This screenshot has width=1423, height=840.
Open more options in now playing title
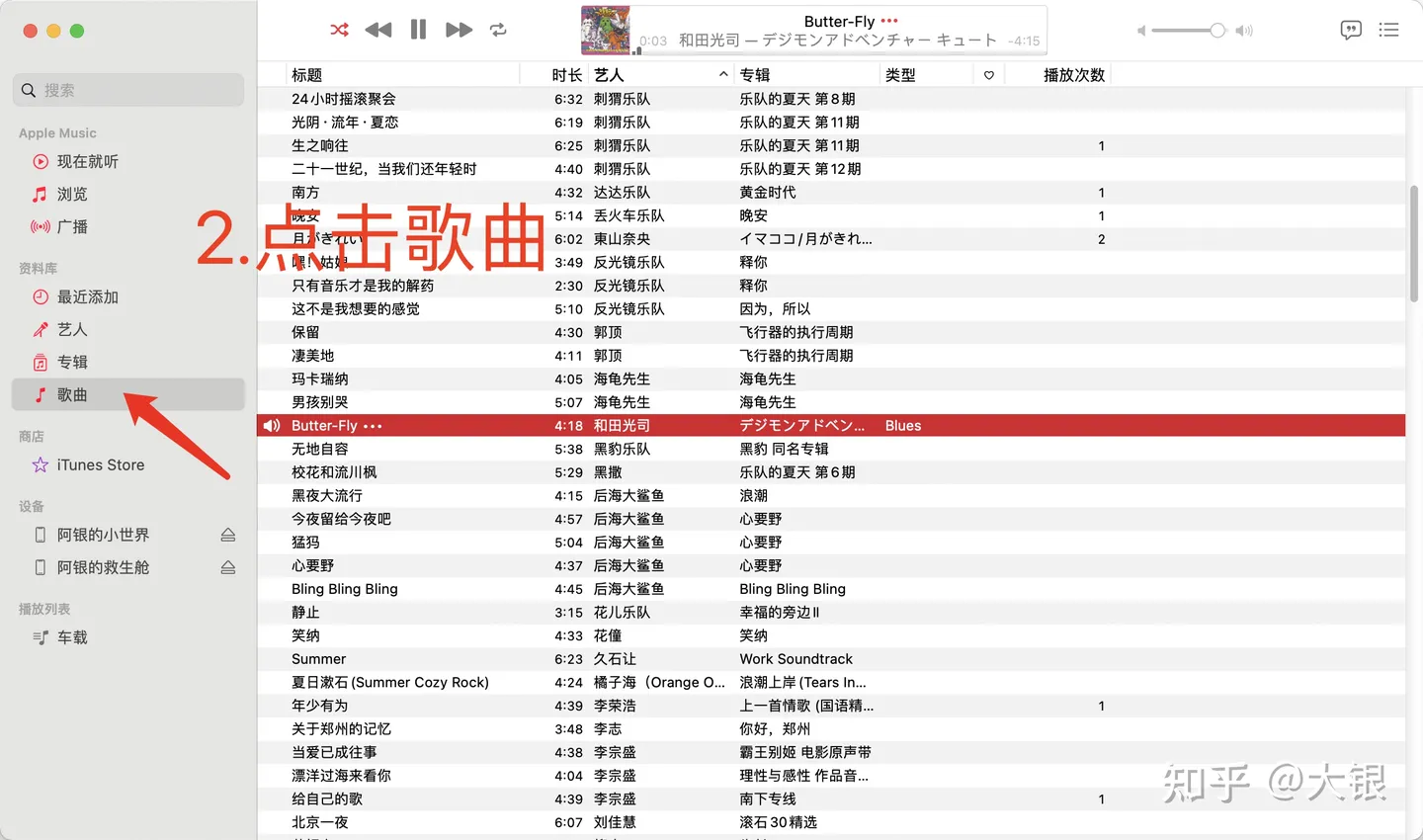[x=889, y=21]
